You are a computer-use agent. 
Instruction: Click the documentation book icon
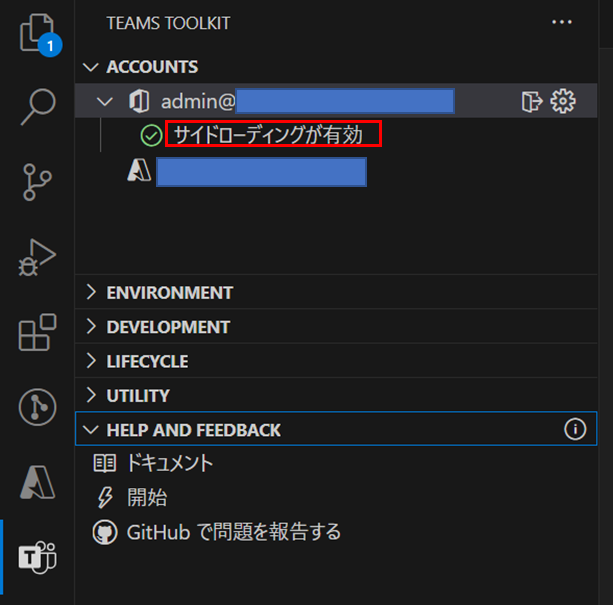click(x=105, y=464)
